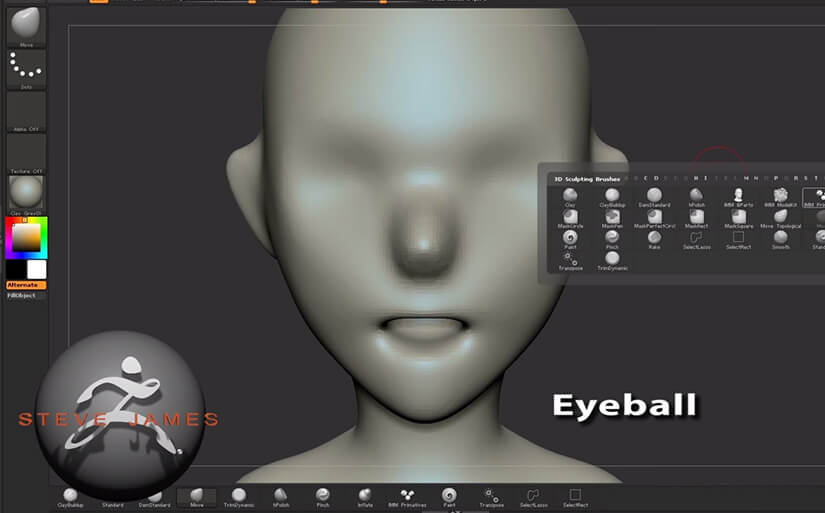Screen dimensions: 825x513
Task: Select the MaskPen brush
Action: (x=612, y=219)
